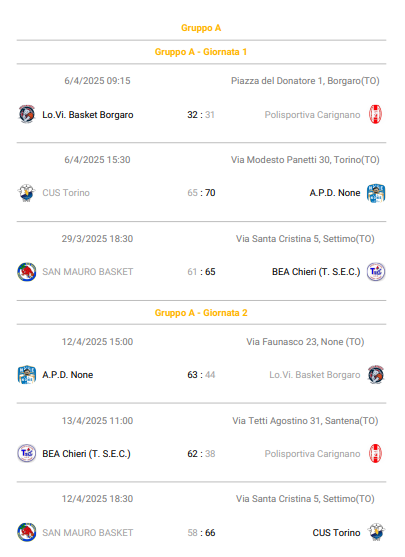This screenshot has height=557, width=405.
Task: Open Piazza del Donatore 1, Borgaro address
Action: [305, 81]
